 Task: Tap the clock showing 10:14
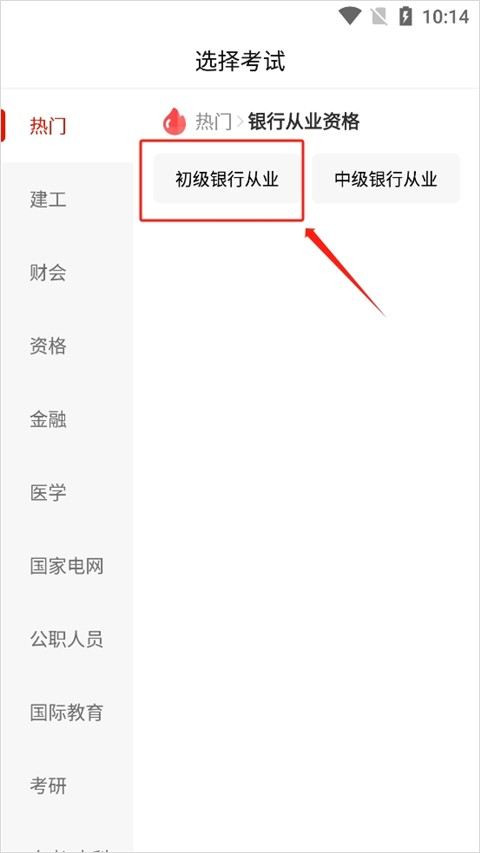point(445,16)
